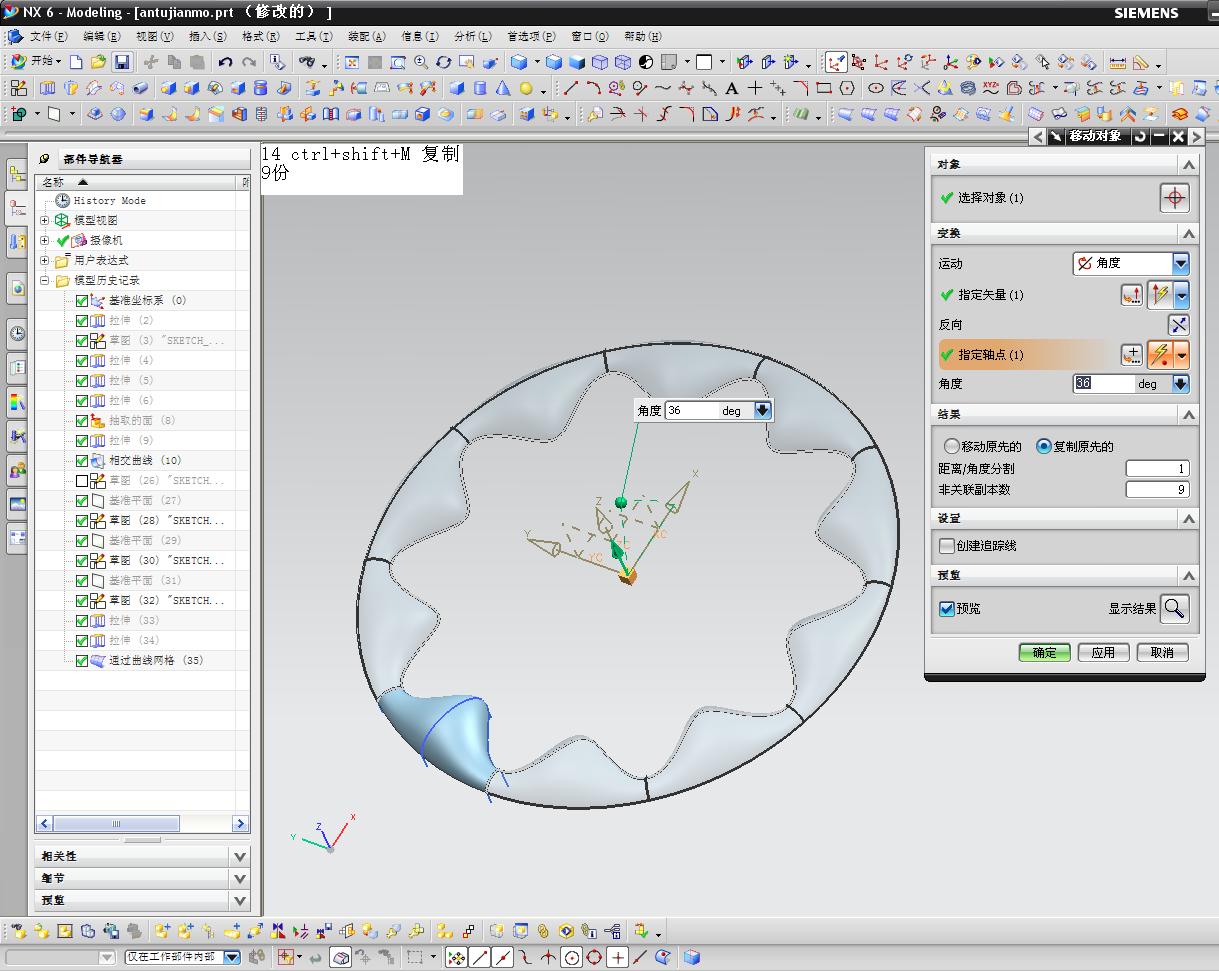Open the 文件(F) menu
Screen dimensions: 1219x971
(x=48, y=36)
